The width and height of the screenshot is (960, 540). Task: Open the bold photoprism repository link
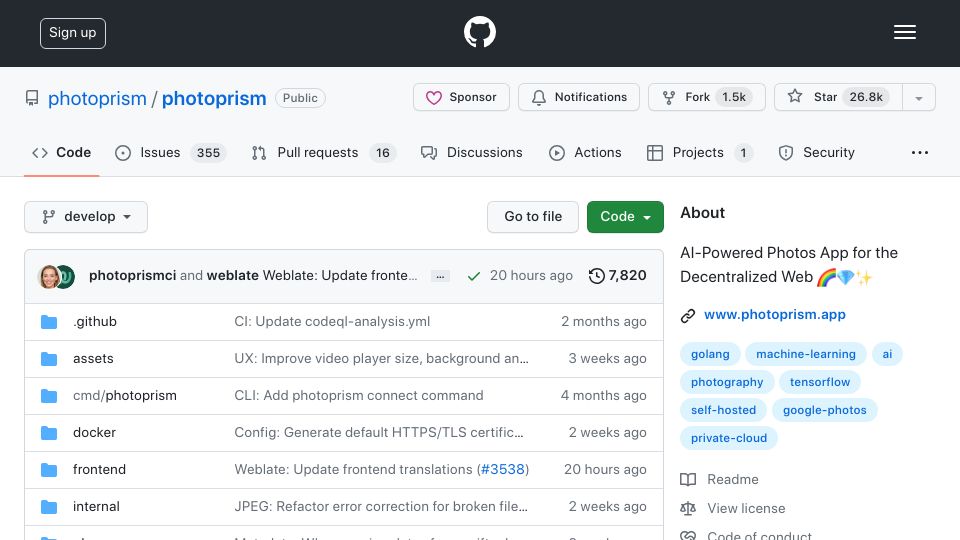coord(214,98)
